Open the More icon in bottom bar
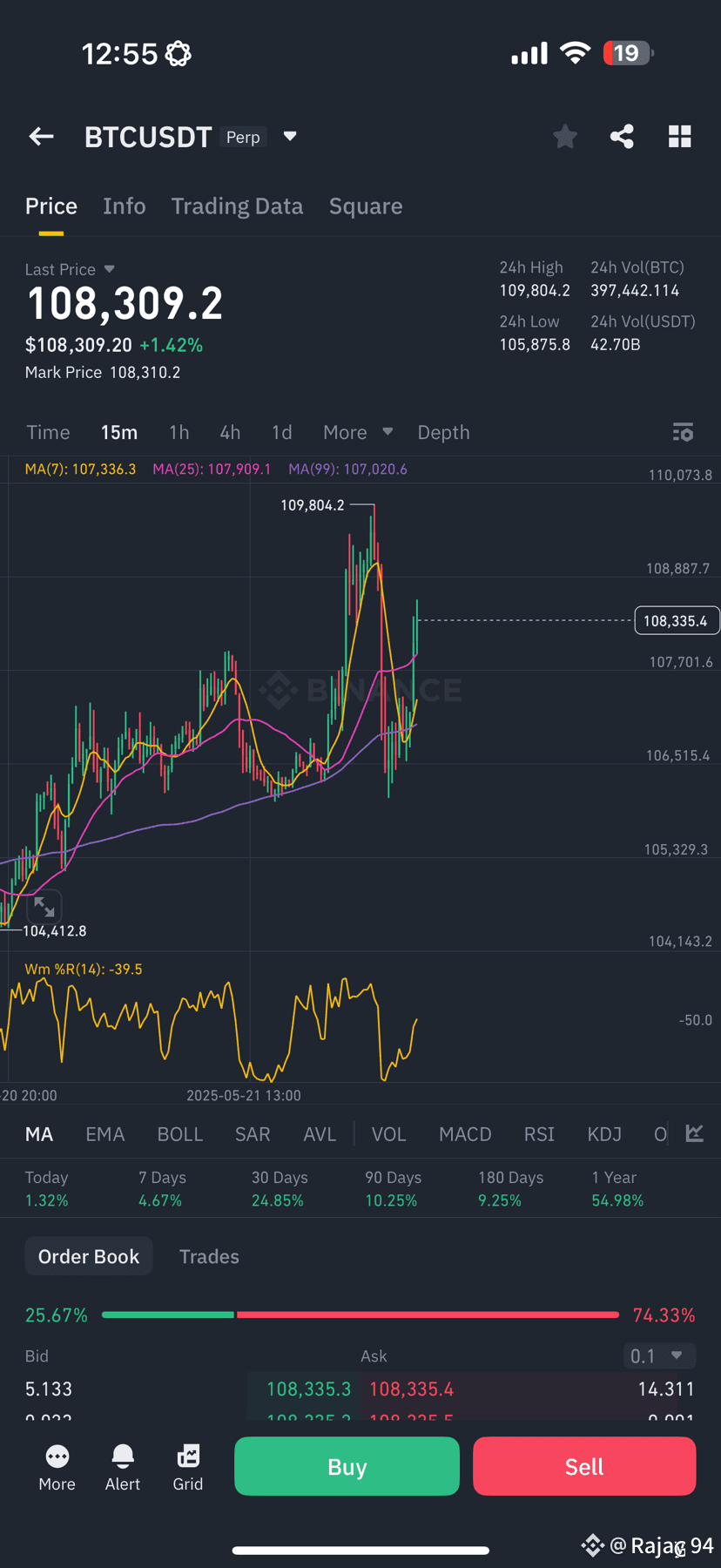 [x=57, y=1467]
